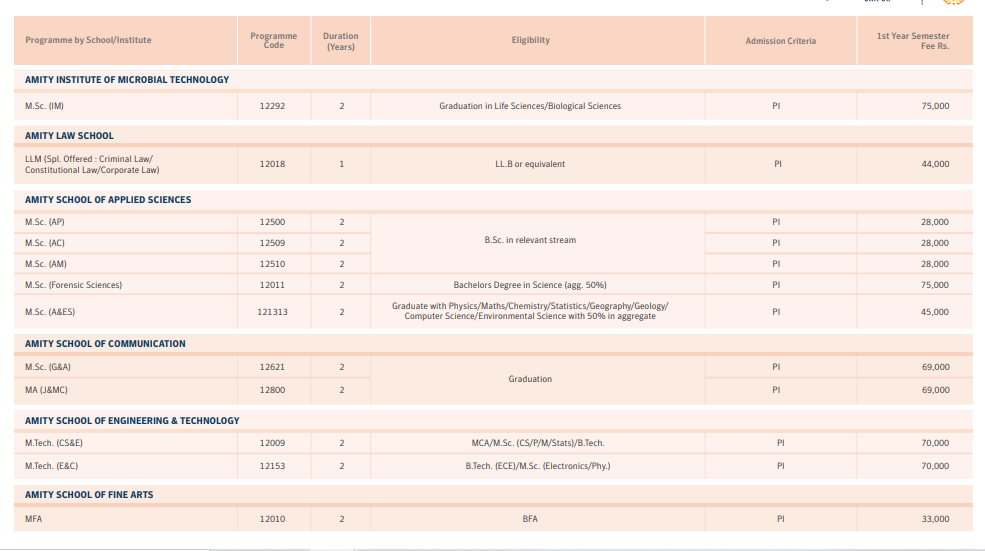This screenshot has width=985, height=551.
Task: Select programme code 121313
Action: click(273, 312)
